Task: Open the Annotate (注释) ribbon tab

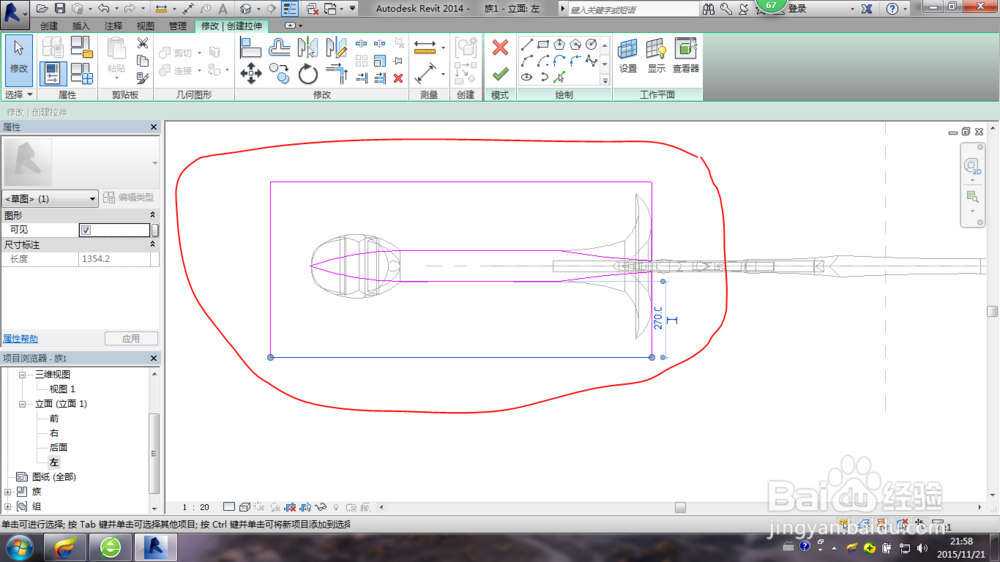Action: point(113,26)
